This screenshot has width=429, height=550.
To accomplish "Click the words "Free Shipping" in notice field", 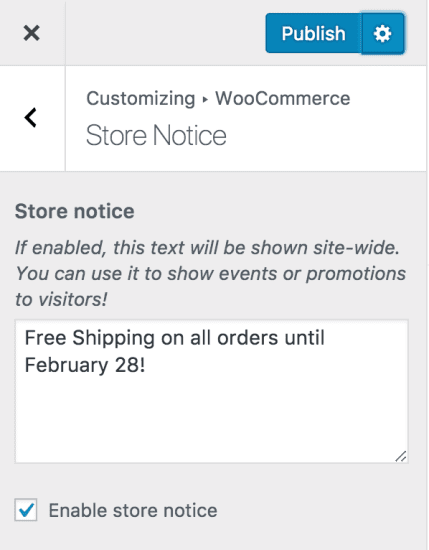I will [89, 338].
